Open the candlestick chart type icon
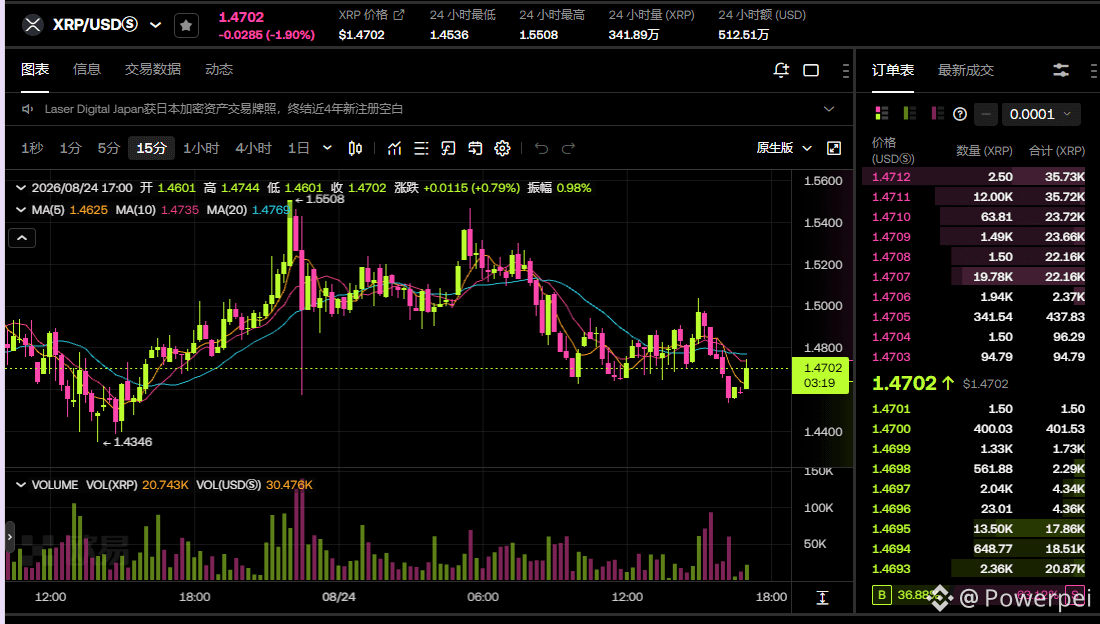This screenshot has height=624, width=1100. point(356,148)
